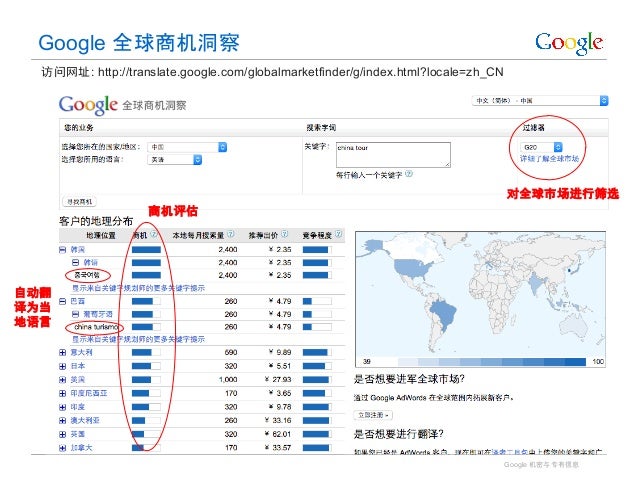The width and height of the screenshot is (638, 479).
Task: Expand the 日本 row
Action: click(63, 366)
